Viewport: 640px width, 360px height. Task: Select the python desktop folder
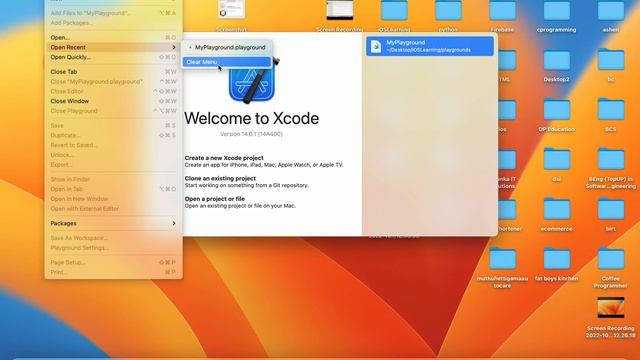448,11
